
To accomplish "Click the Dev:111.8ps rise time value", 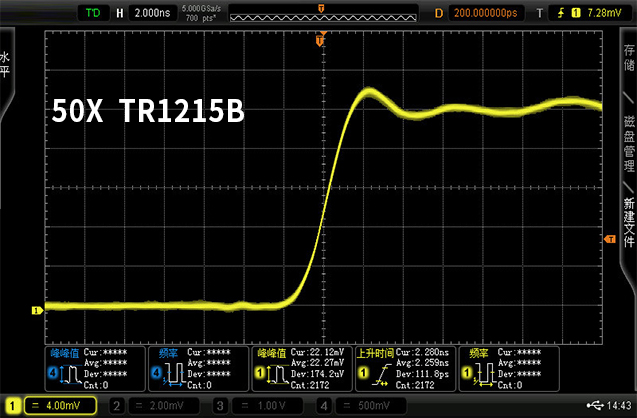I will pyautogui.click(x=422, y=374).
